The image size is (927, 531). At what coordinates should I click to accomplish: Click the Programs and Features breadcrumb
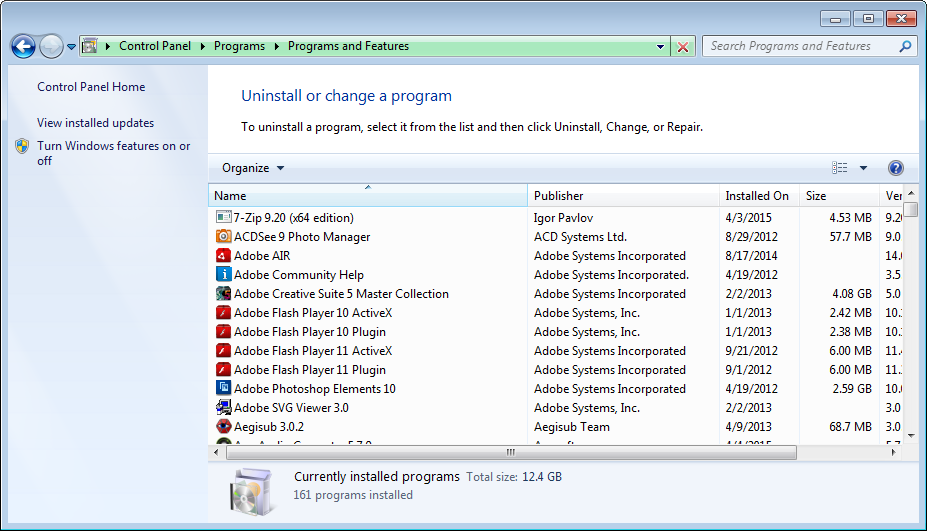[x=348, y=46]
